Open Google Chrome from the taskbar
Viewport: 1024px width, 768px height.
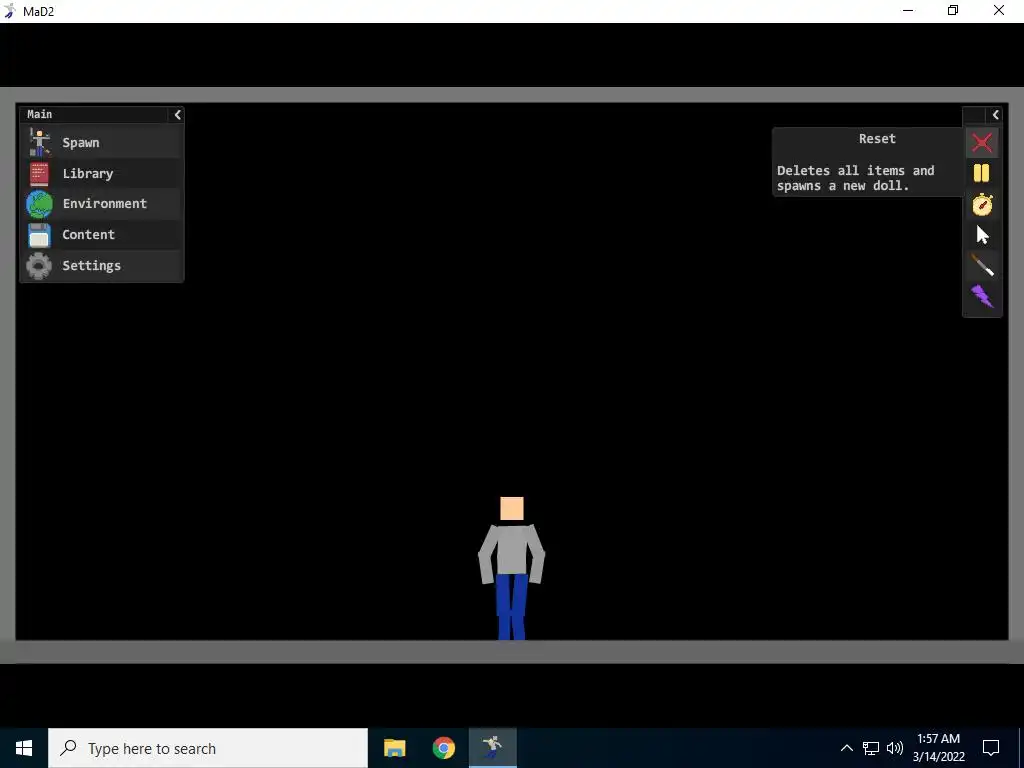coord(443,748)
